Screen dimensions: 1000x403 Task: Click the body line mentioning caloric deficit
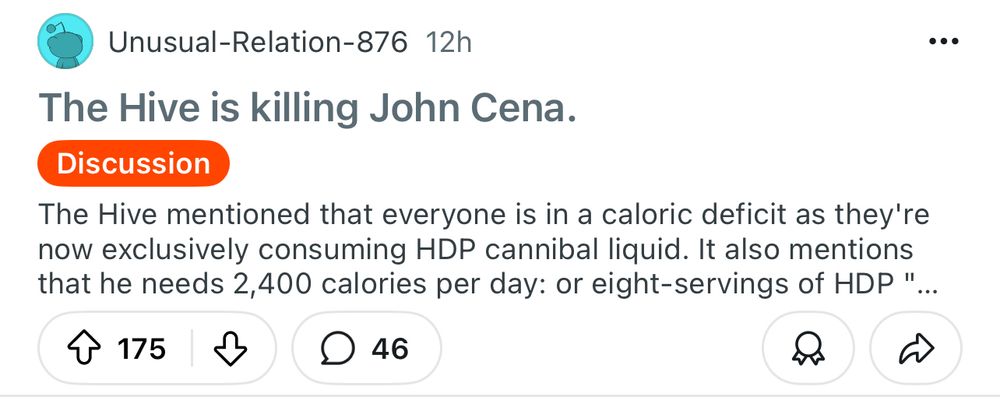point(483,216)
